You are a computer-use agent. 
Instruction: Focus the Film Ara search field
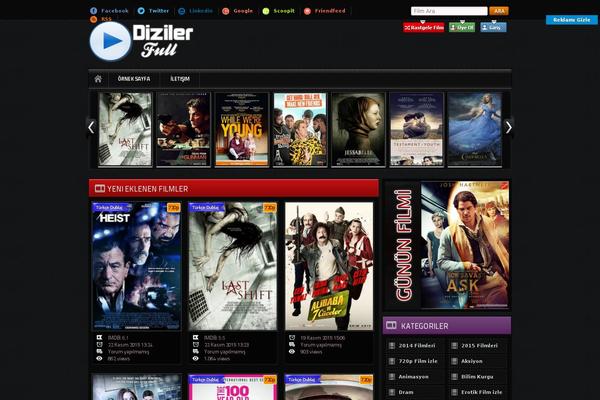[449, 11]
